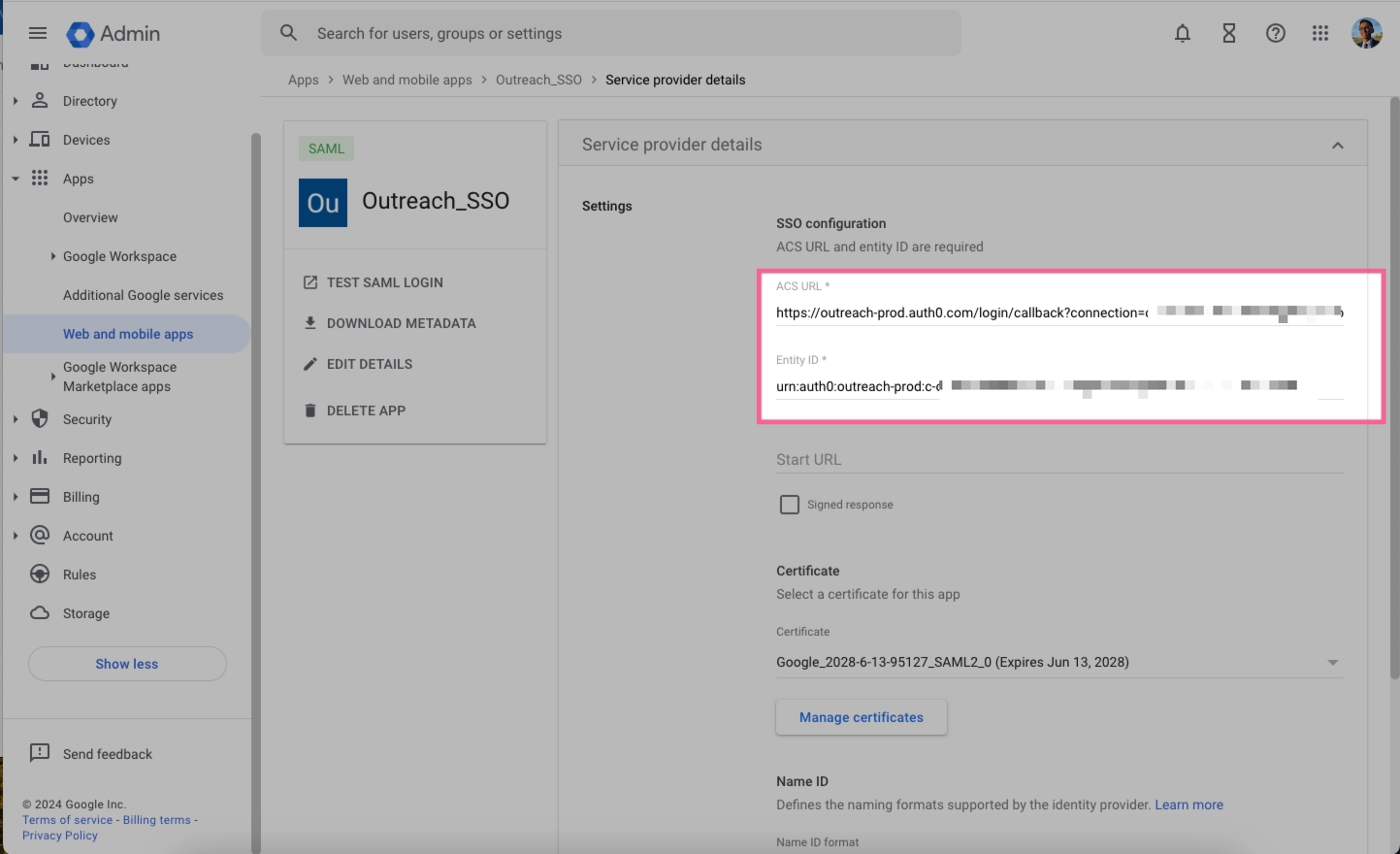Open notifications via the bell icon
The image size is (1400, 854).
coord(1183,32)
